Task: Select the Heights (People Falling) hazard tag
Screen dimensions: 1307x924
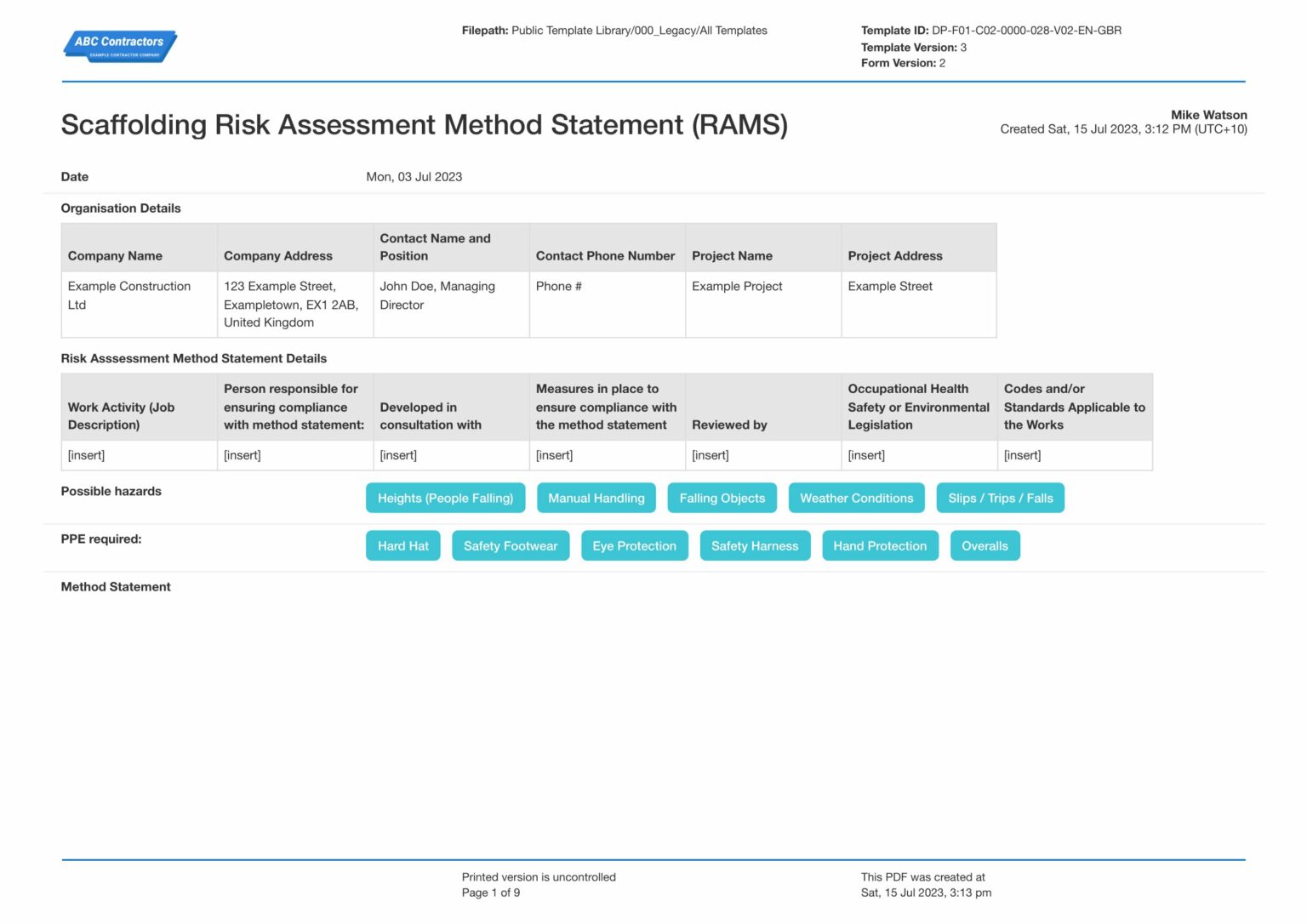Action: pos(445,499)
